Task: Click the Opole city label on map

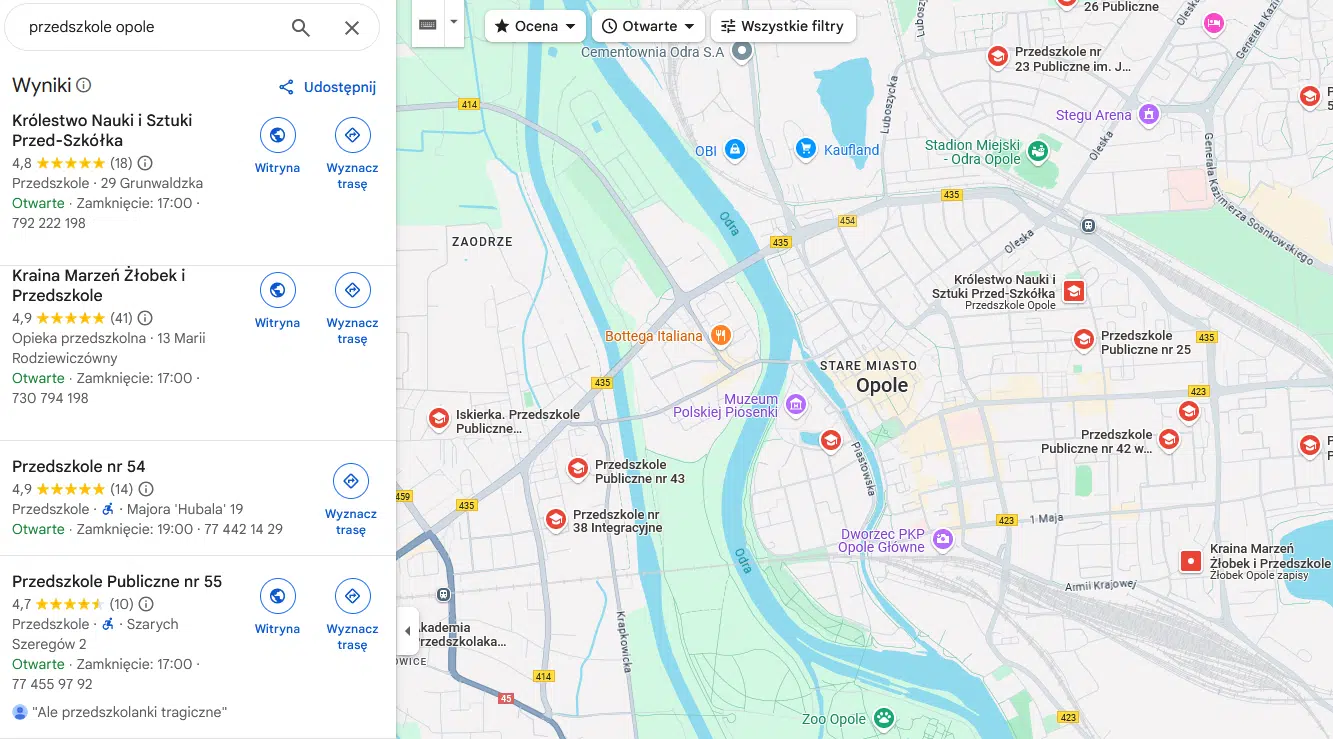Action: [882, 386]
